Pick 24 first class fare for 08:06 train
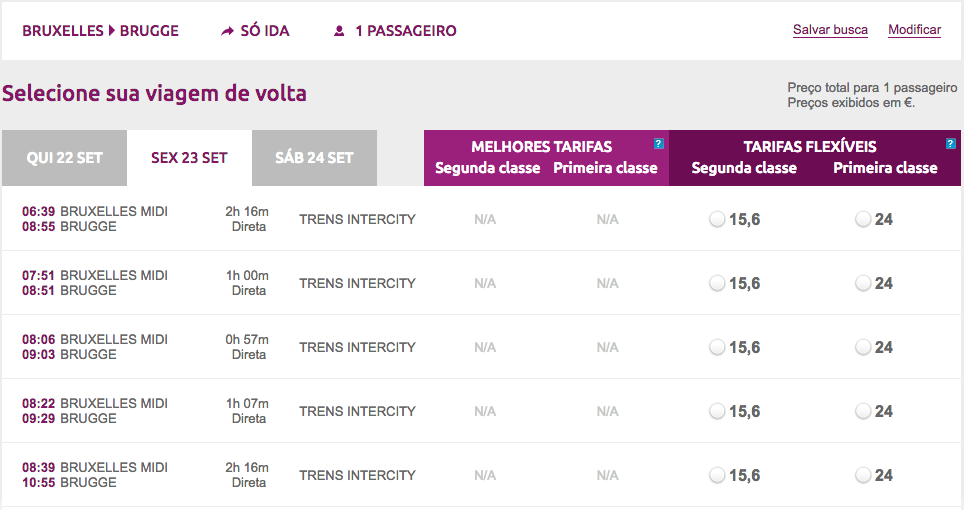 (x=863, y=348)
